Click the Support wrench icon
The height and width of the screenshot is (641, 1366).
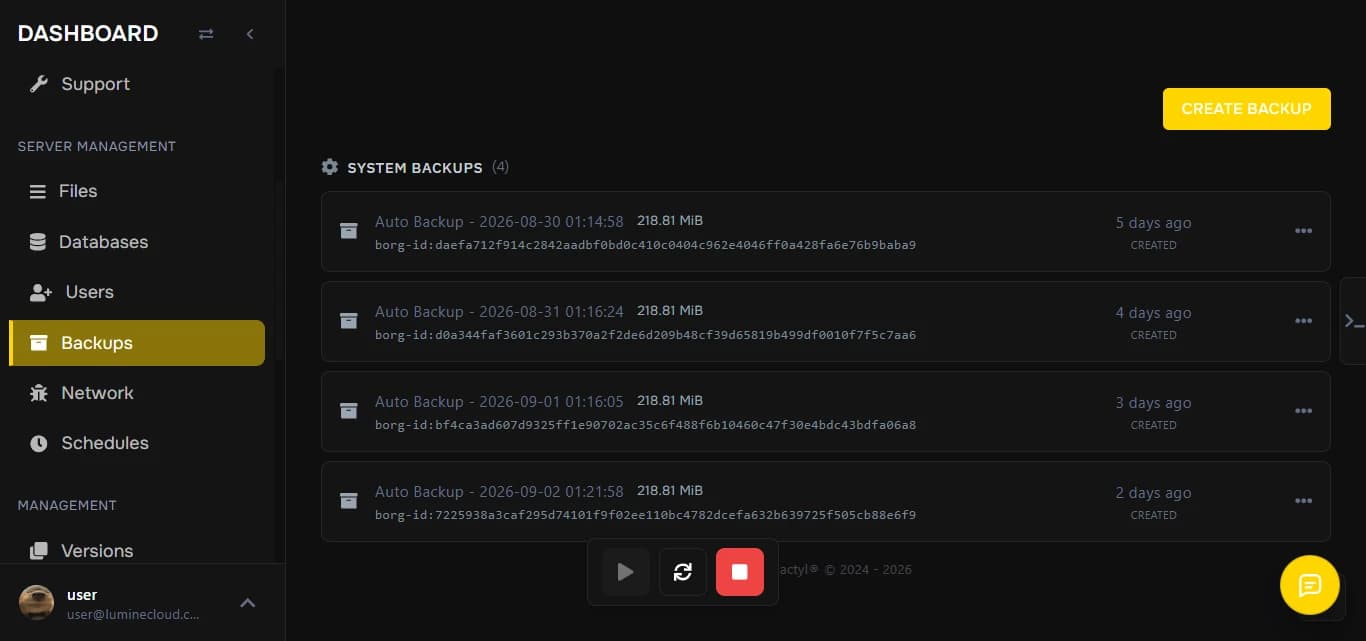39,84
